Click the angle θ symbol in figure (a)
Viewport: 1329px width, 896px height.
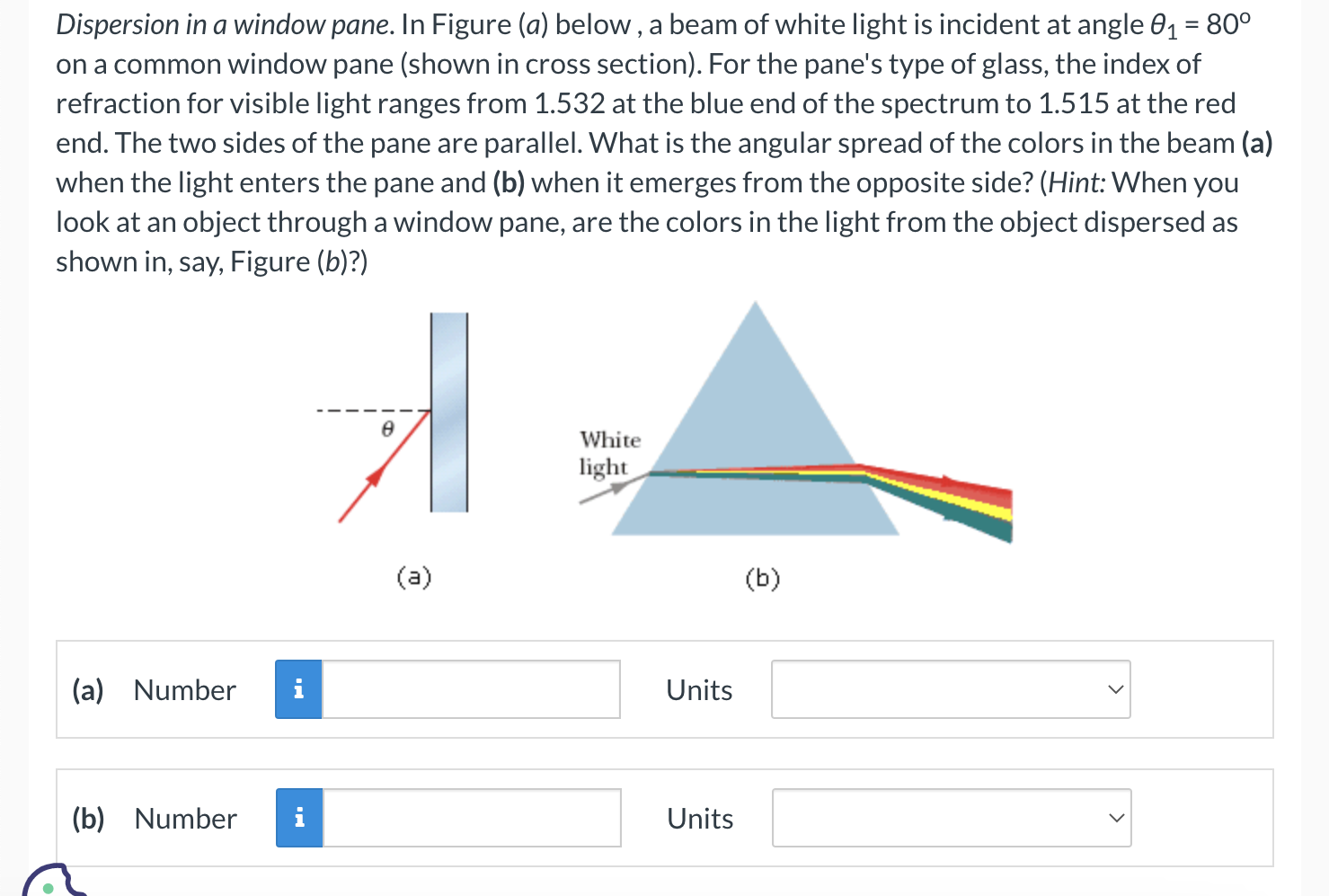pyautogui.click(x=386, y=429)
